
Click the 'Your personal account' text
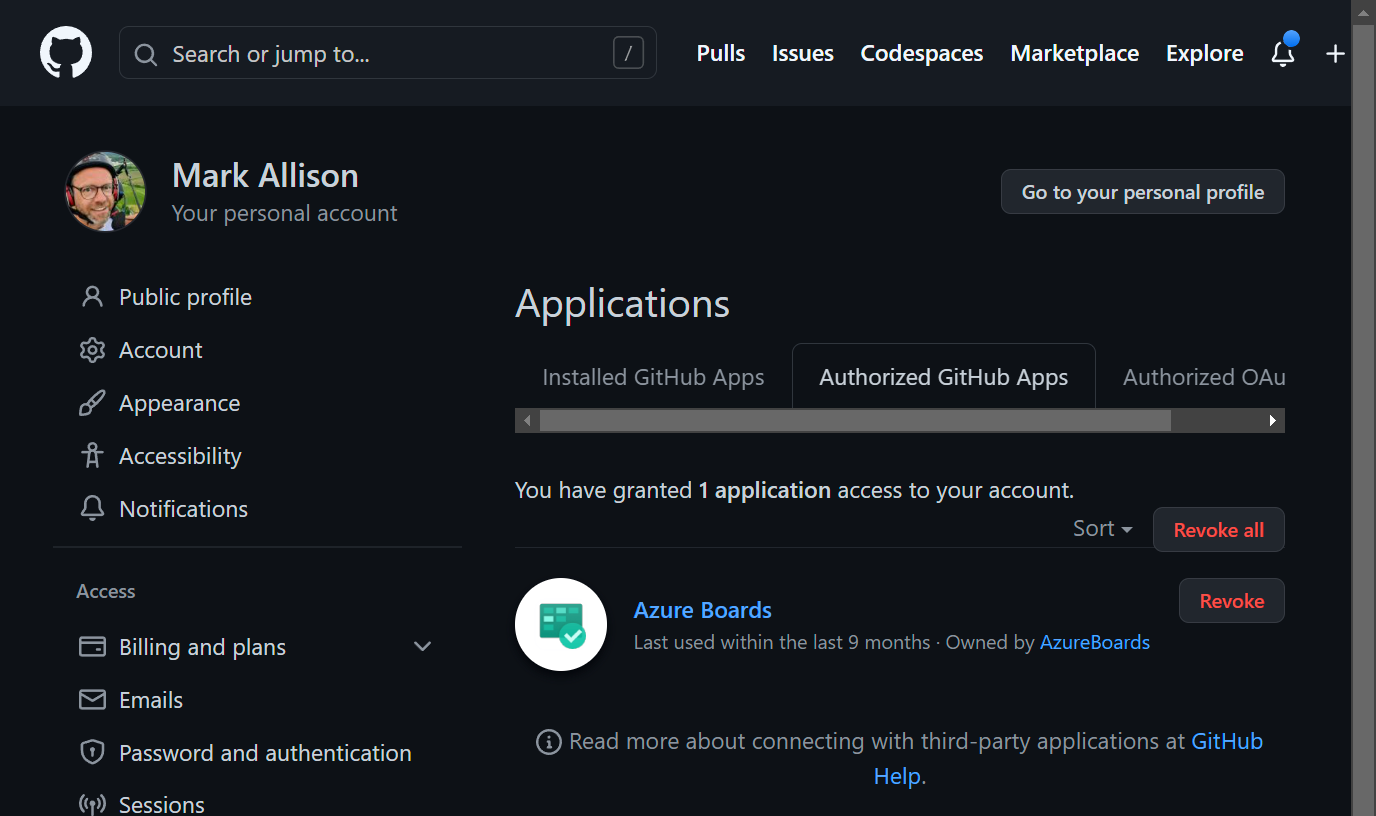[x=285, y=213]
